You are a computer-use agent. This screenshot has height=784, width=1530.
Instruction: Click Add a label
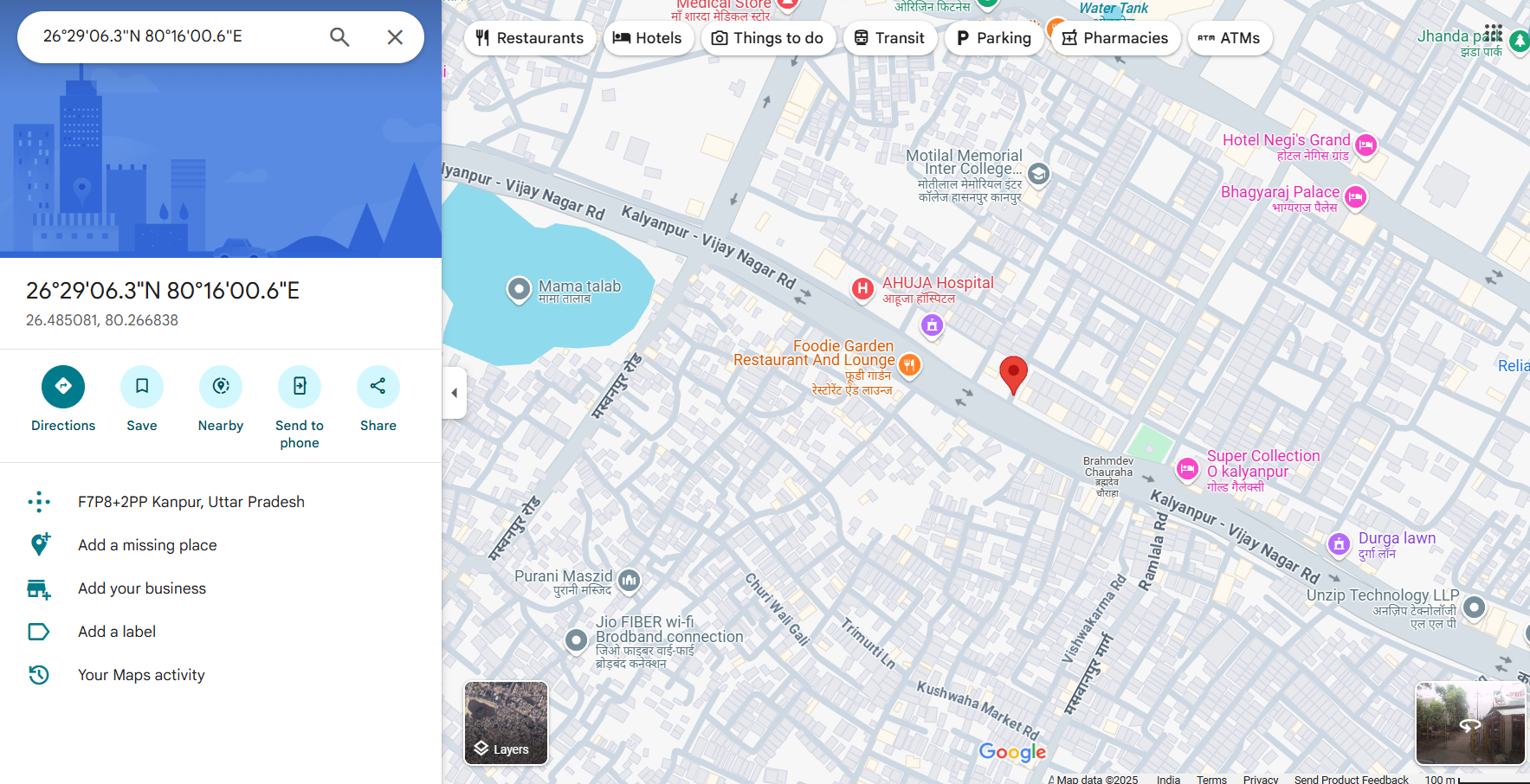(x=117, y=632)
